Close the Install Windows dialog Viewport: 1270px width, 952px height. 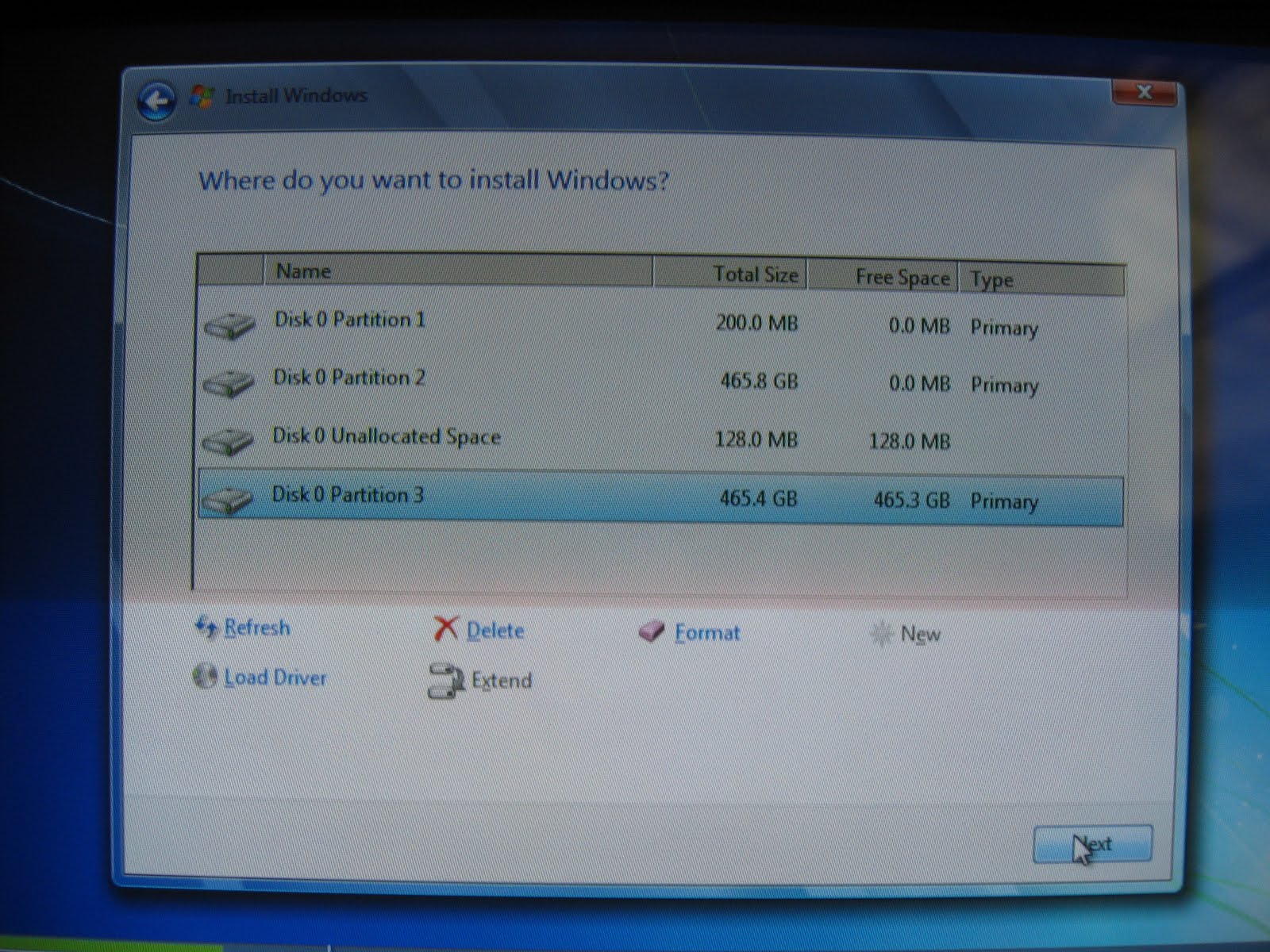point(1144,93)
